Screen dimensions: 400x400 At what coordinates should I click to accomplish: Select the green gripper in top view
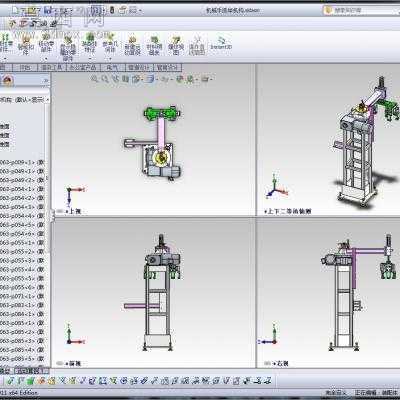click(x=163, y=113)
